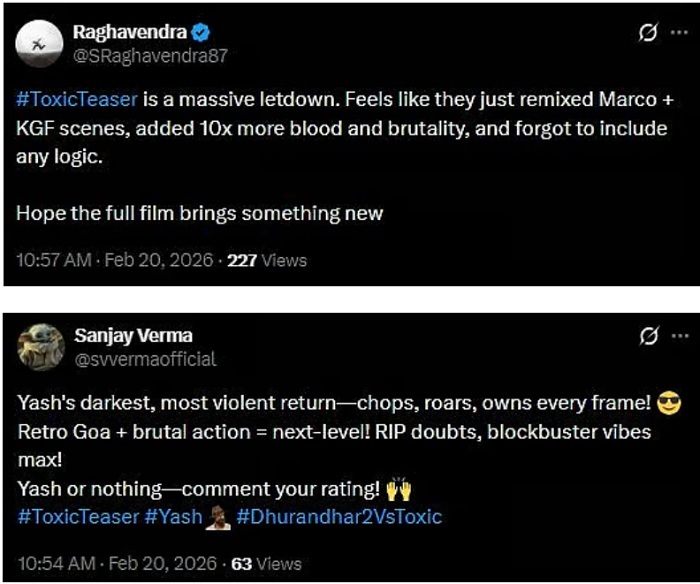The height and width of the screenshot is (584, 700).
Task: Expand the three-dot menu on Sanjay Verma's post
Action: (x=680, y=335)
